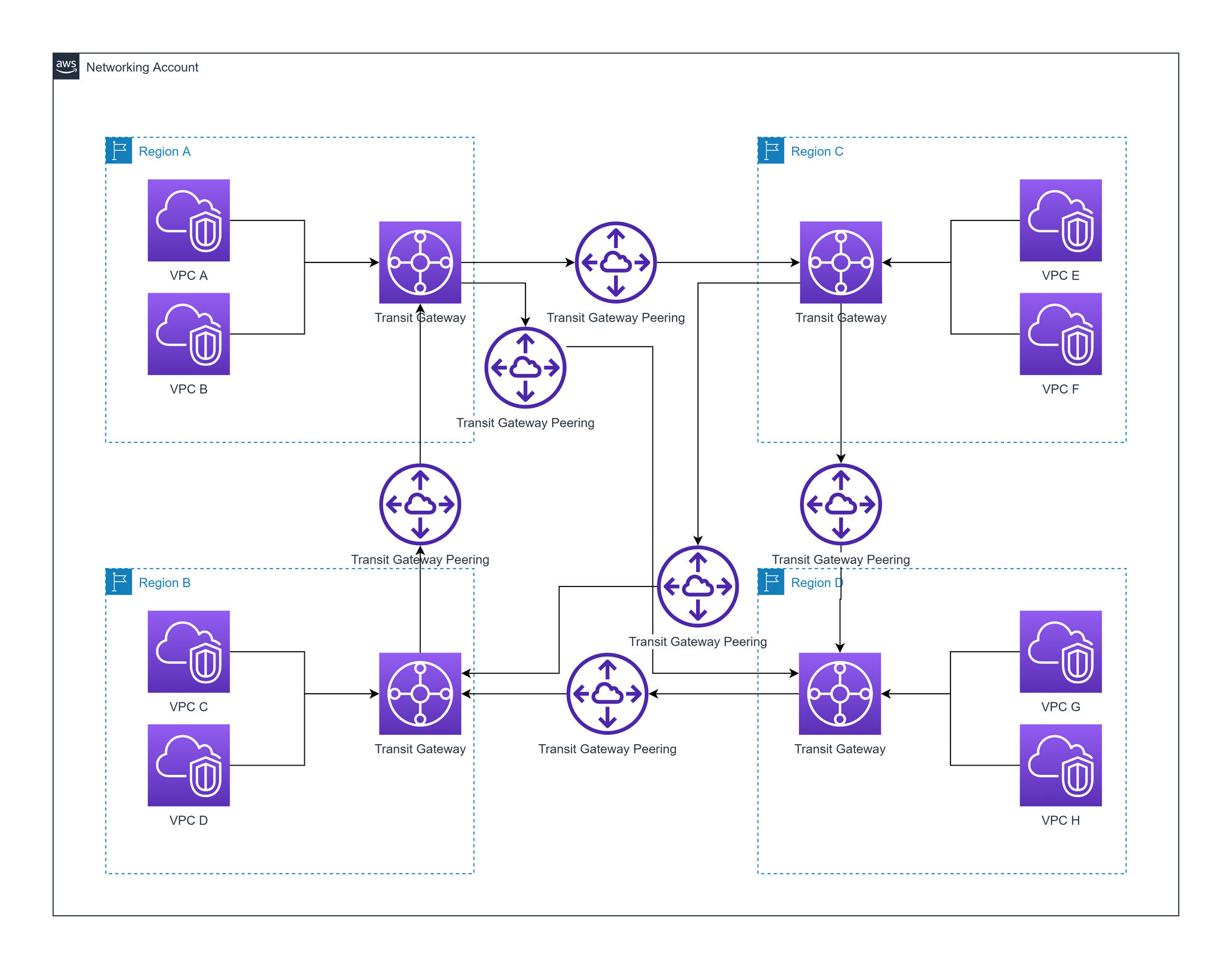Select the VPC F icon
1232x969 pixels.
pos(1061,334)
